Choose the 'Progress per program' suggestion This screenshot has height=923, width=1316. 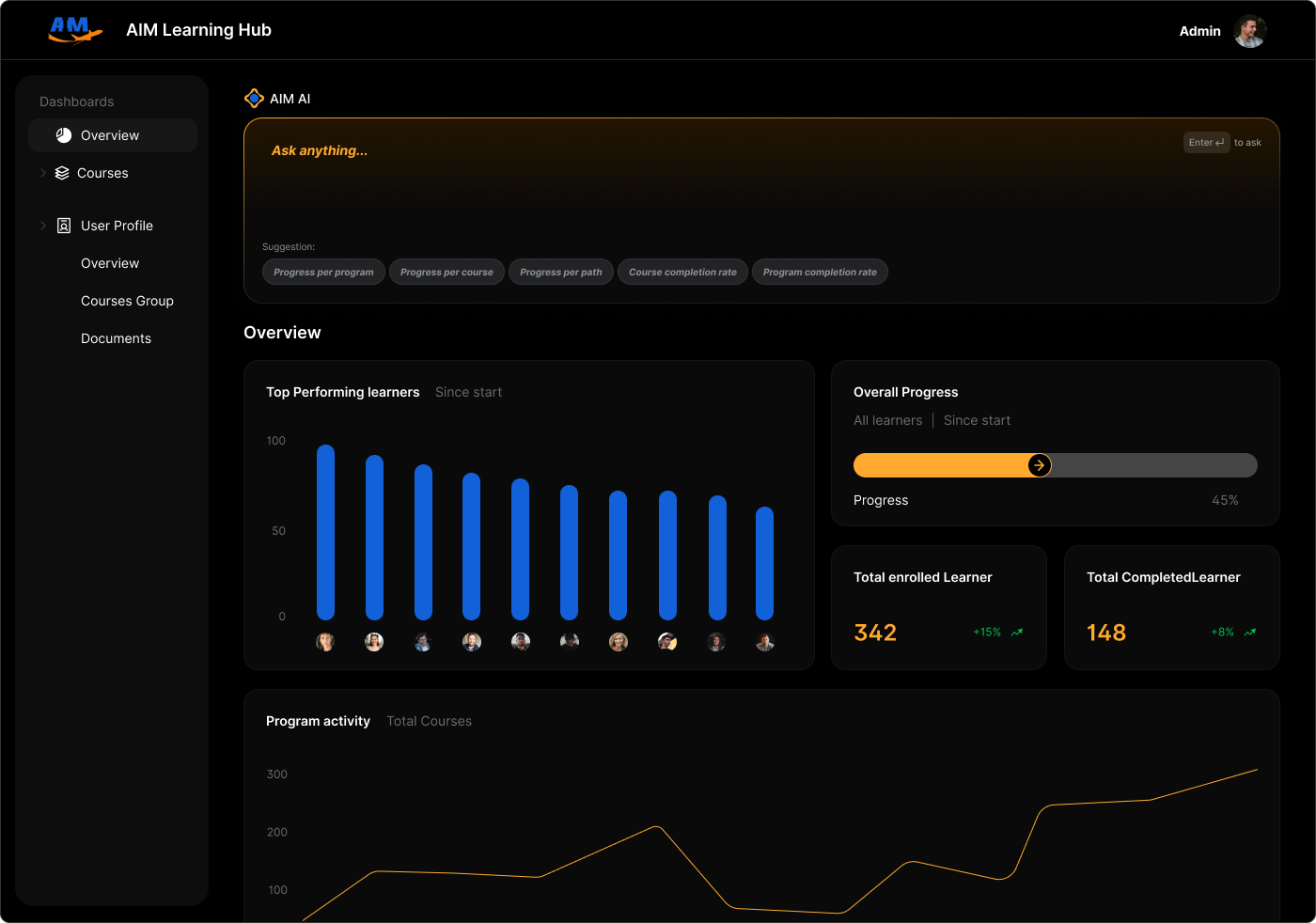click(323, 272)
